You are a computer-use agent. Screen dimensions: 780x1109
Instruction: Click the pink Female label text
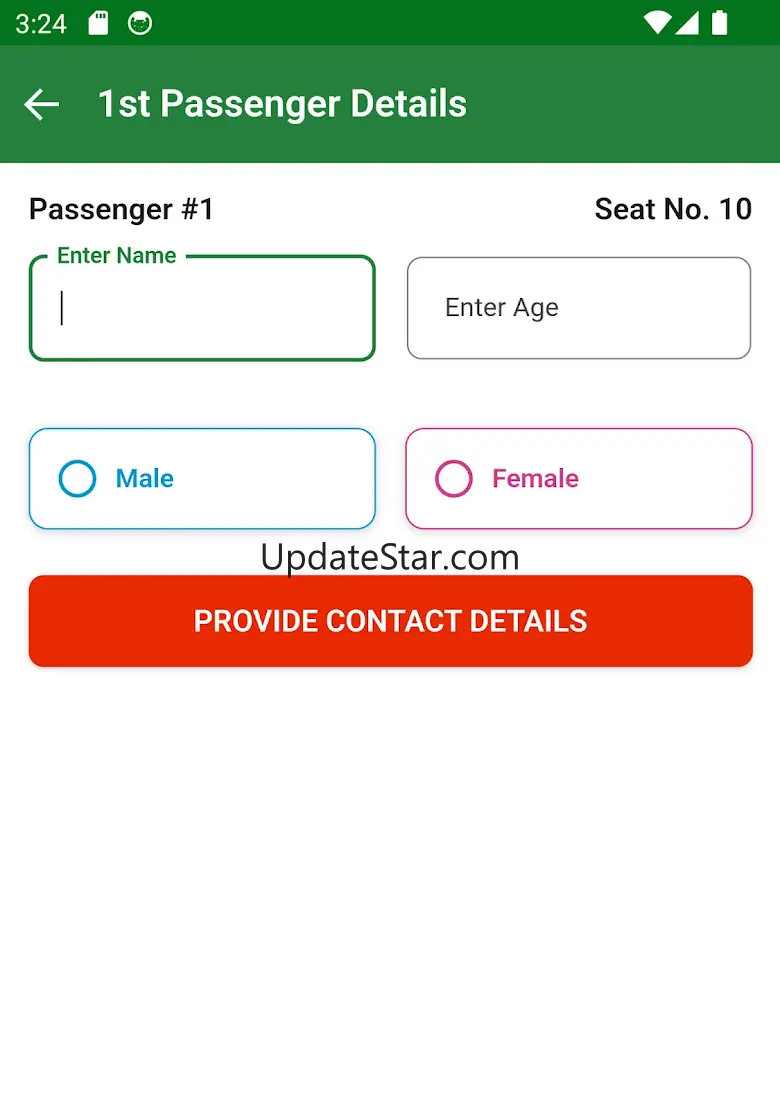tap(535, 479)
